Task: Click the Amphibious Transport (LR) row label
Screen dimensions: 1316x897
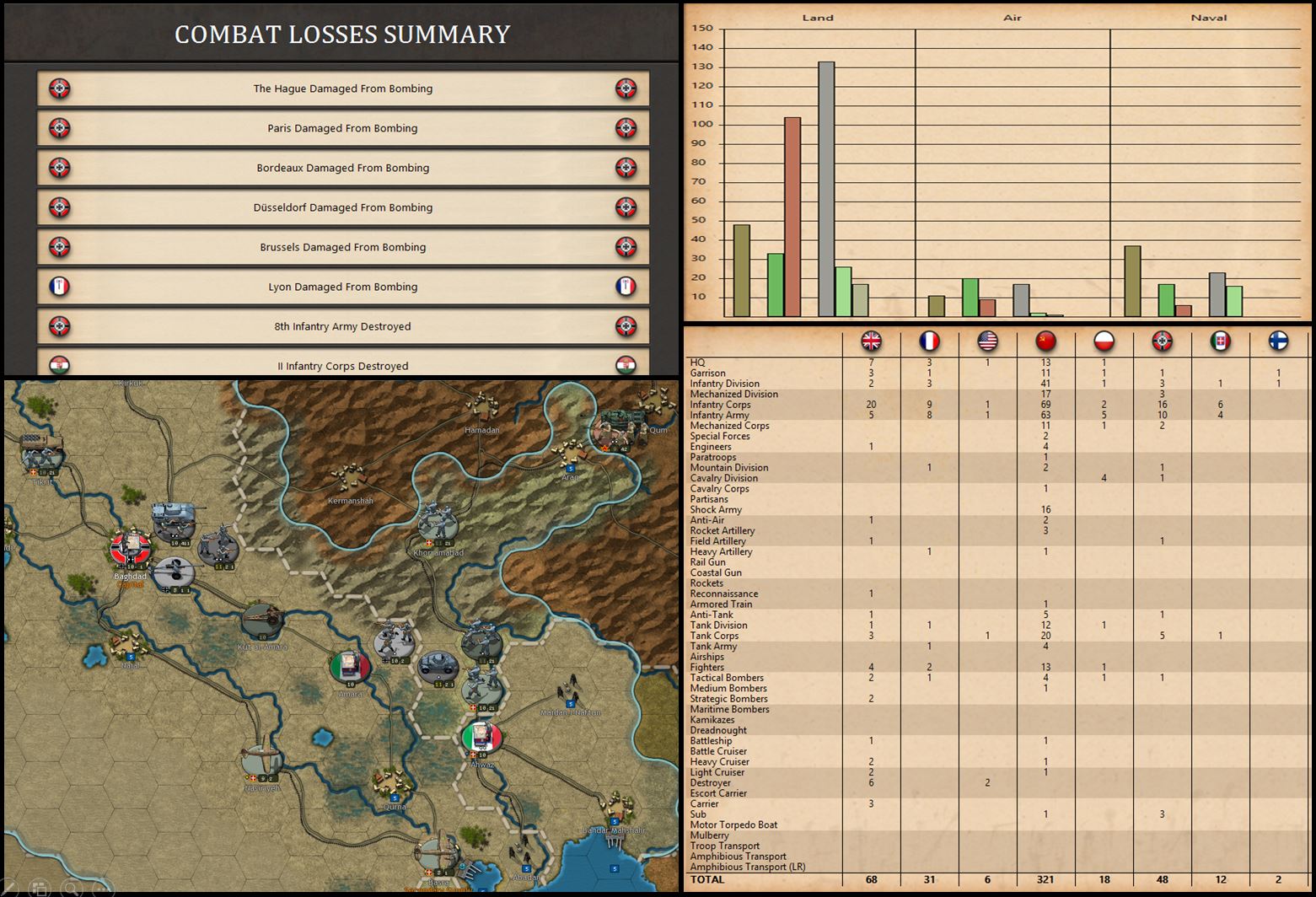Action: (748, 867)
